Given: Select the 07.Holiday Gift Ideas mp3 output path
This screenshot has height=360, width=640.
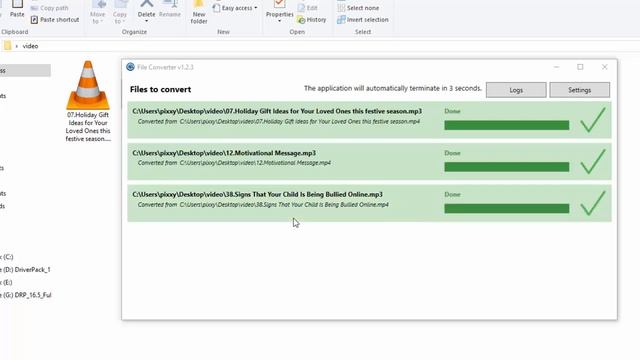Looking at the screenshot, I should (x=277, y=111).
